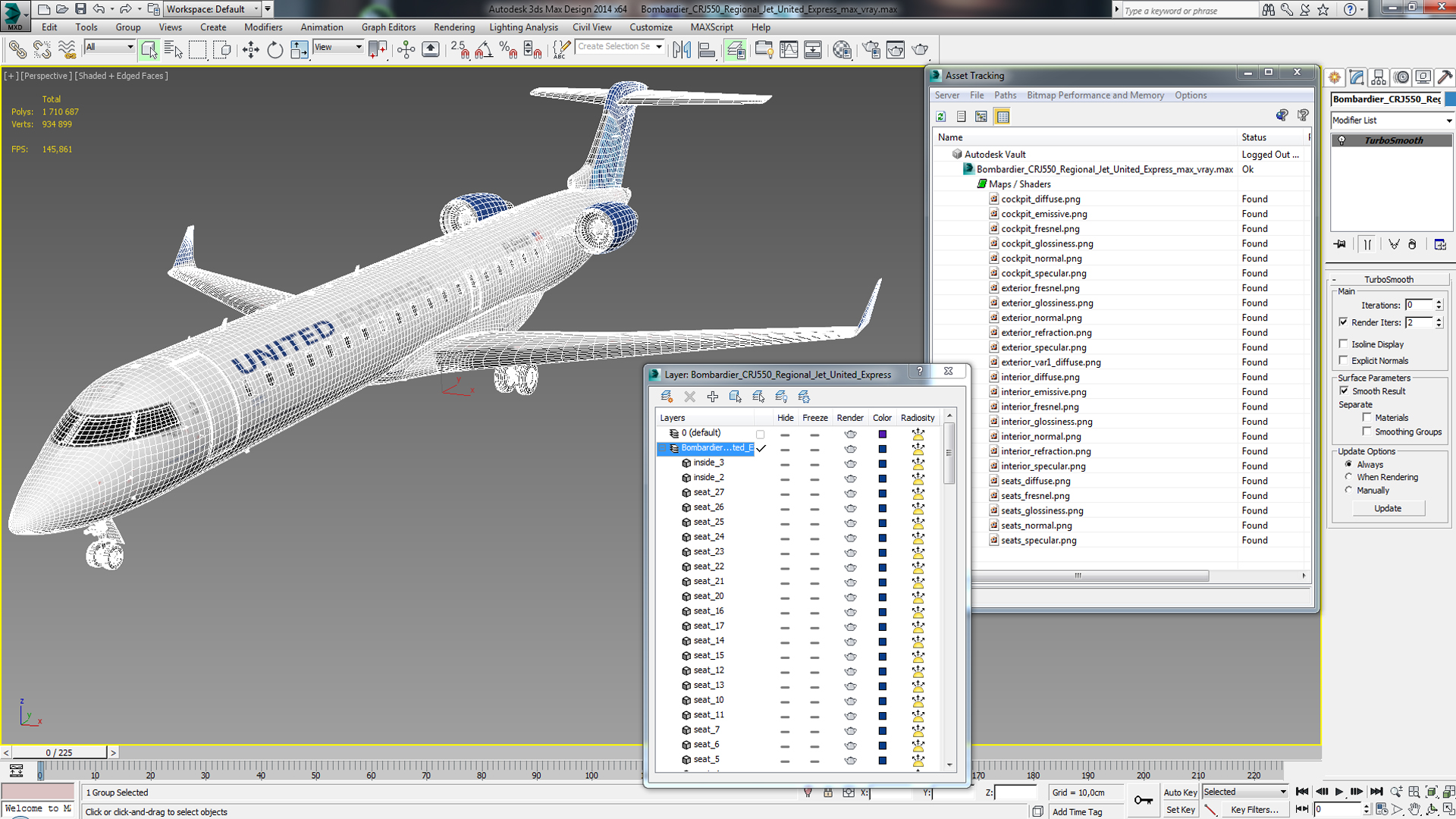
Task: Click Configure Modifier Sets icon
Action: click(1440, 244)
